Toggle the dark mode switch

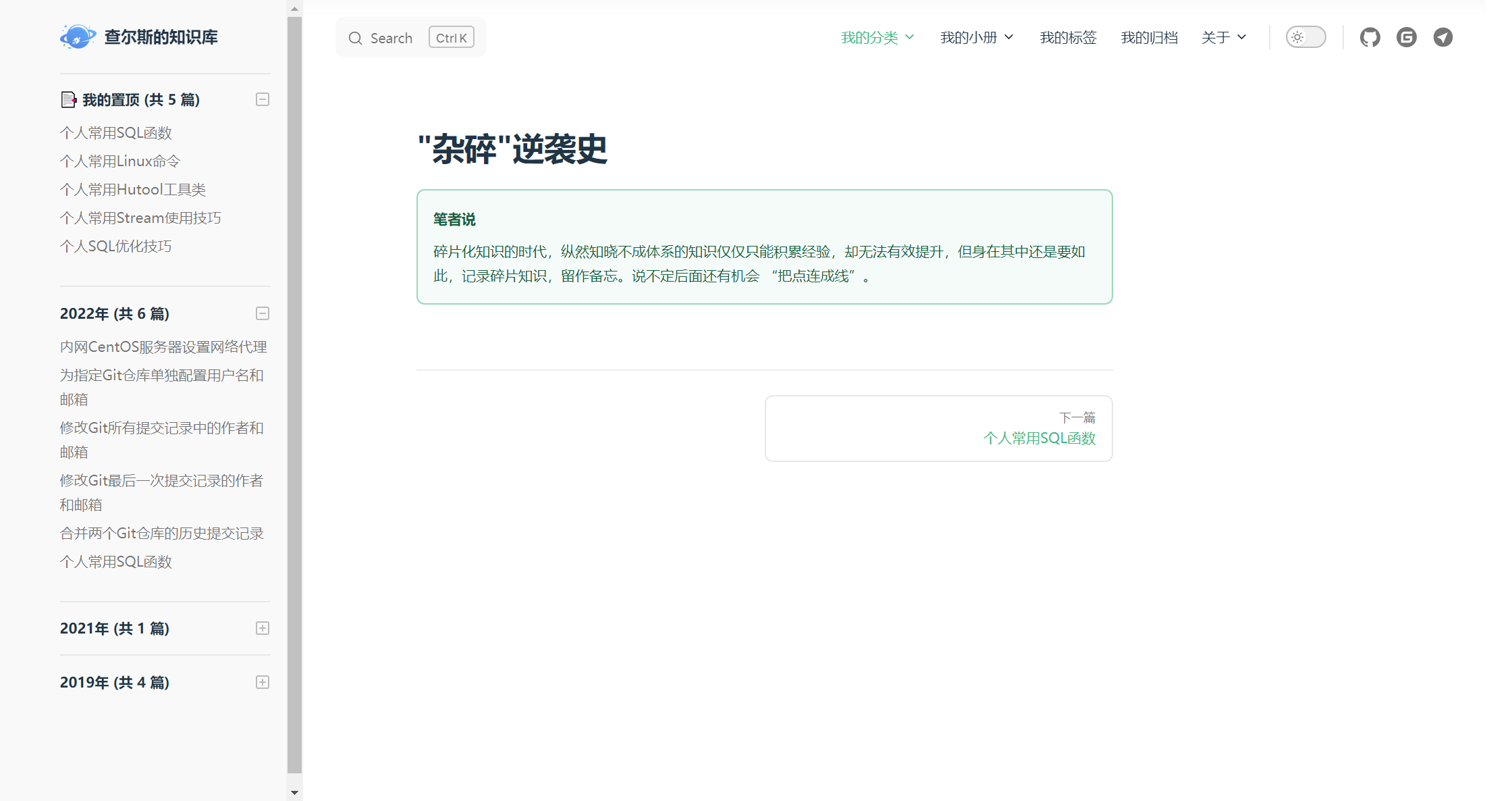(1305, 37)
